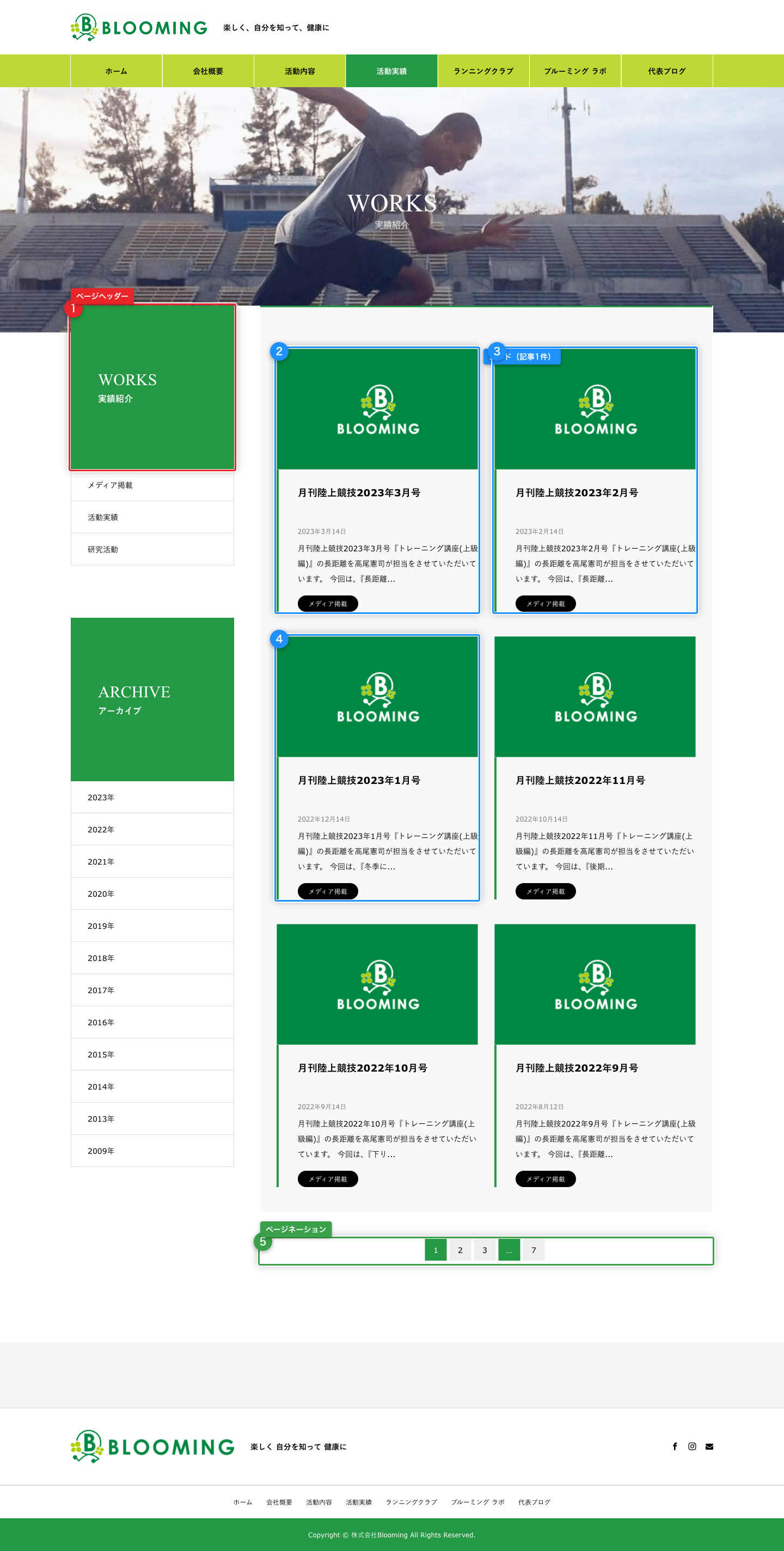This screenshot has height=1551, width=784.
Task: Open the article title 月刊陸上競技2023年1月号
Action: (x=359, y=780)
